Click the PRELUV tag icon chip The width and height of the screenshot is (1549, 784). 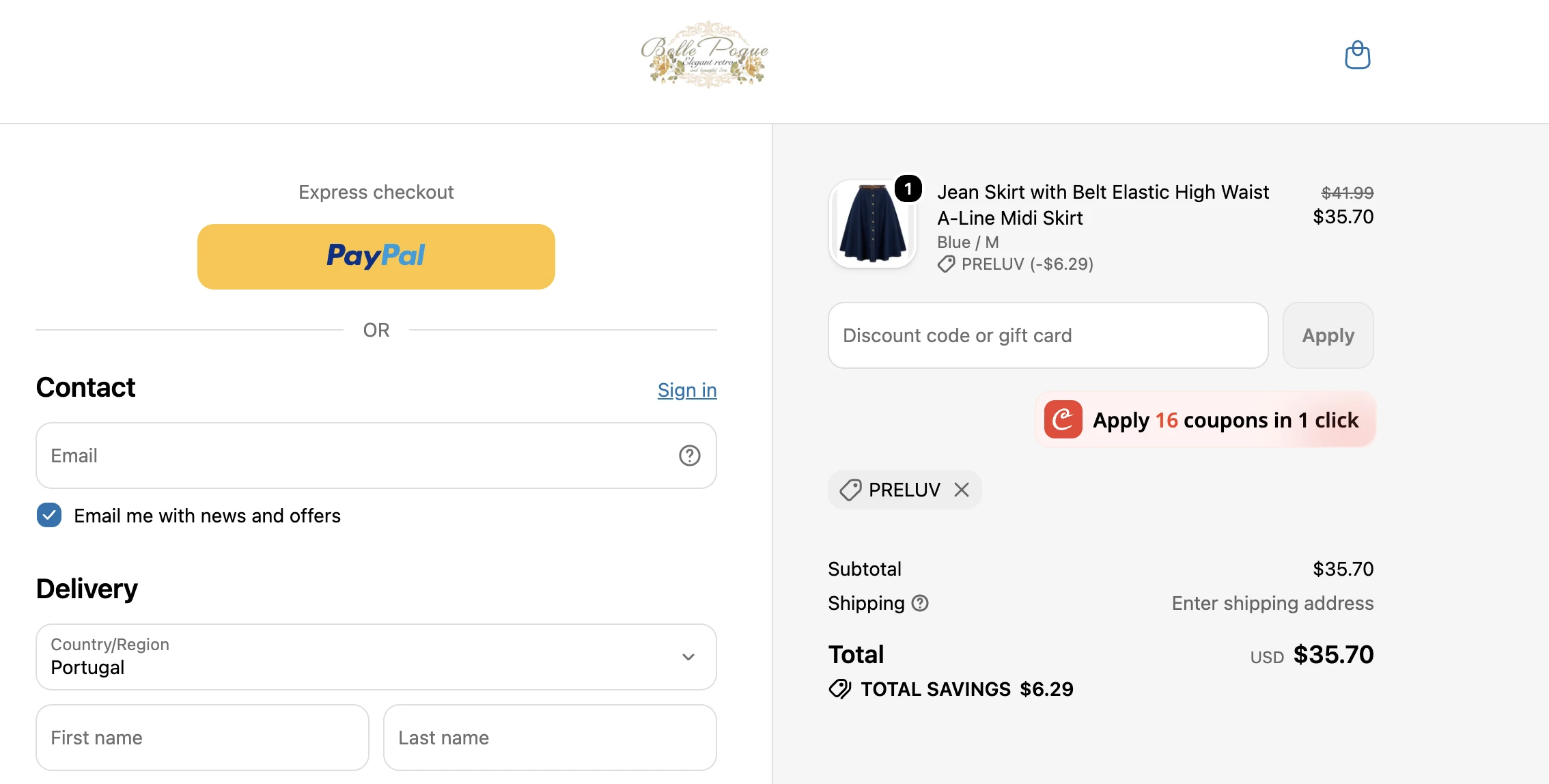point(850,490)
